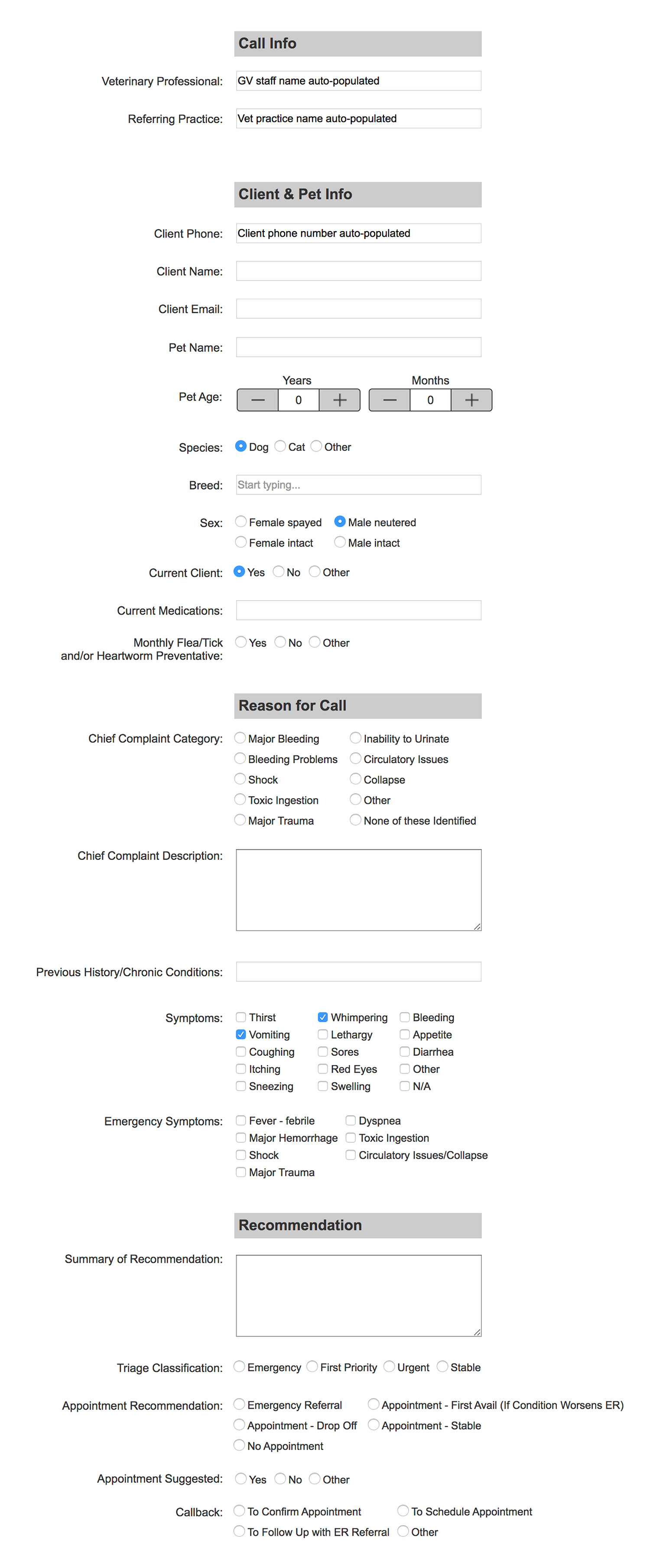Check Dyspnea emergency symptom
Screen dimensions: 650x1568
point(351,1120)
